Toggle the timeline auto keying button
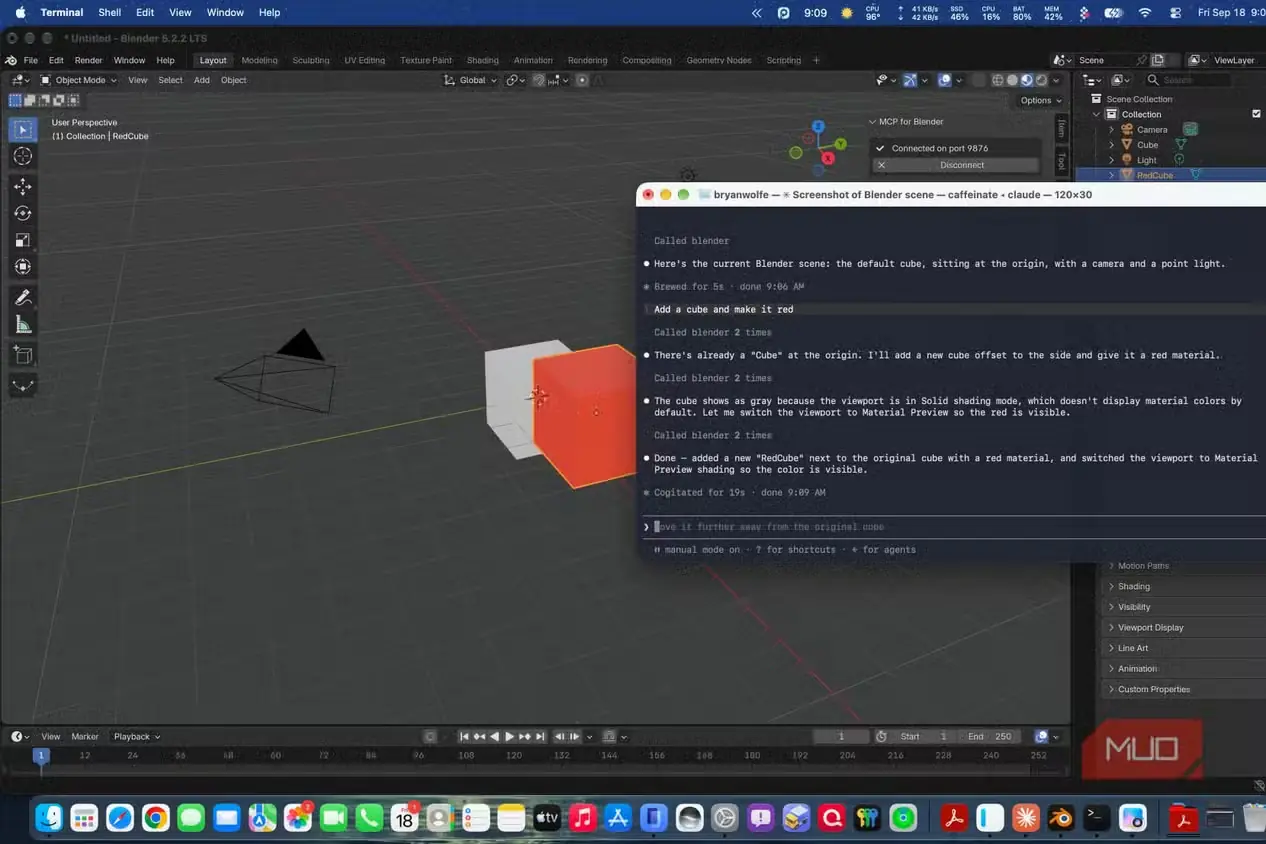This screenshot has height=844, width=1266. click(430, 736)
